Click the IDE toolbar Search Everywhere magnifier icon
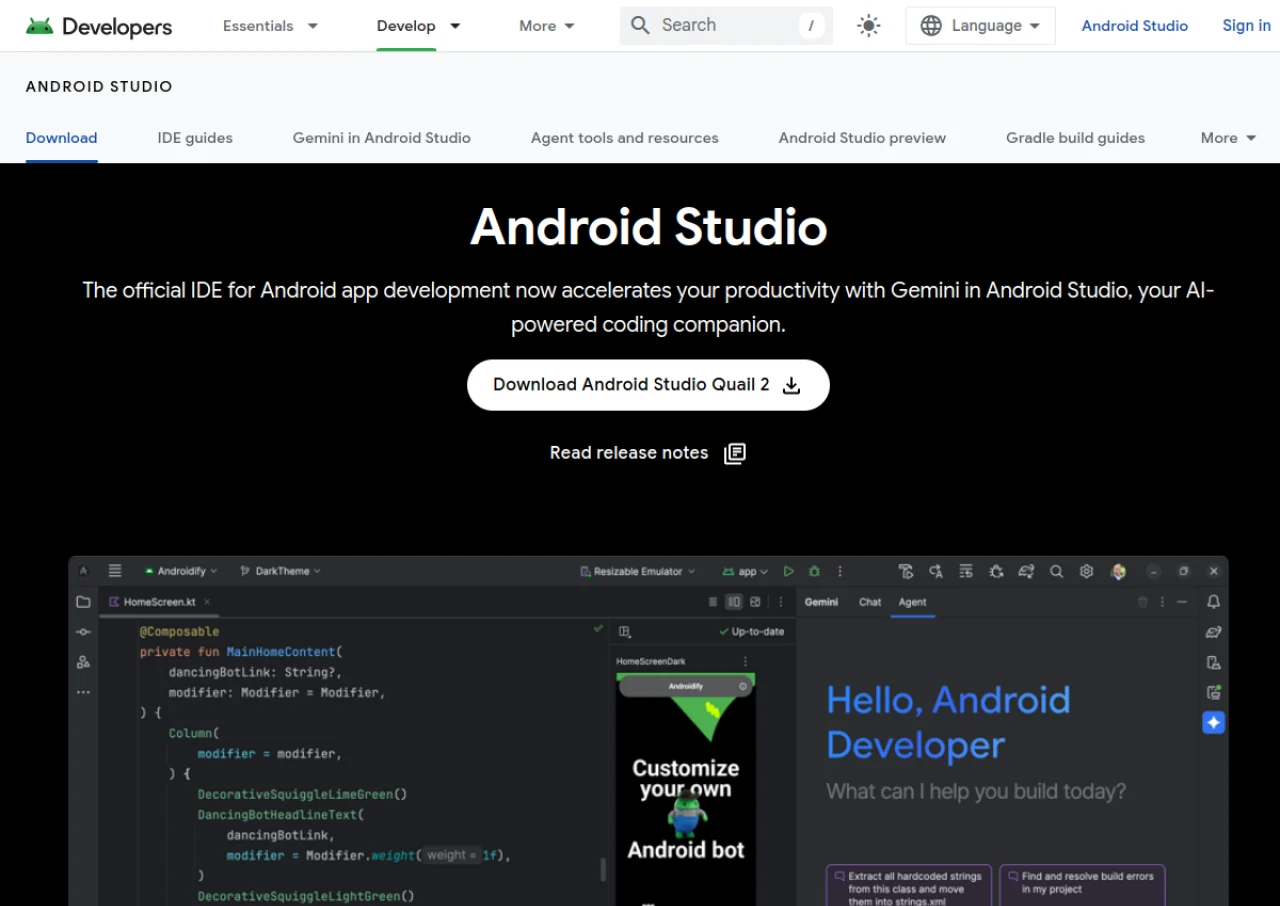 [1056, 571]
